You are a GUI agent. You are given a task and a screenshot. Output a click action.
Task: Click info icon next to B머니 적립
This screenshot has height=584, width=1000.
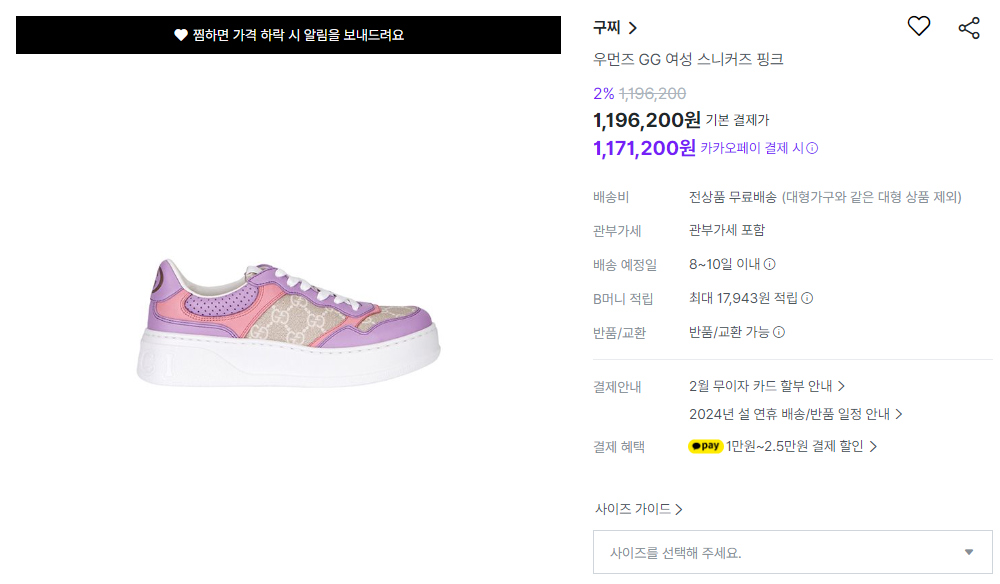[x=807, y=298]
